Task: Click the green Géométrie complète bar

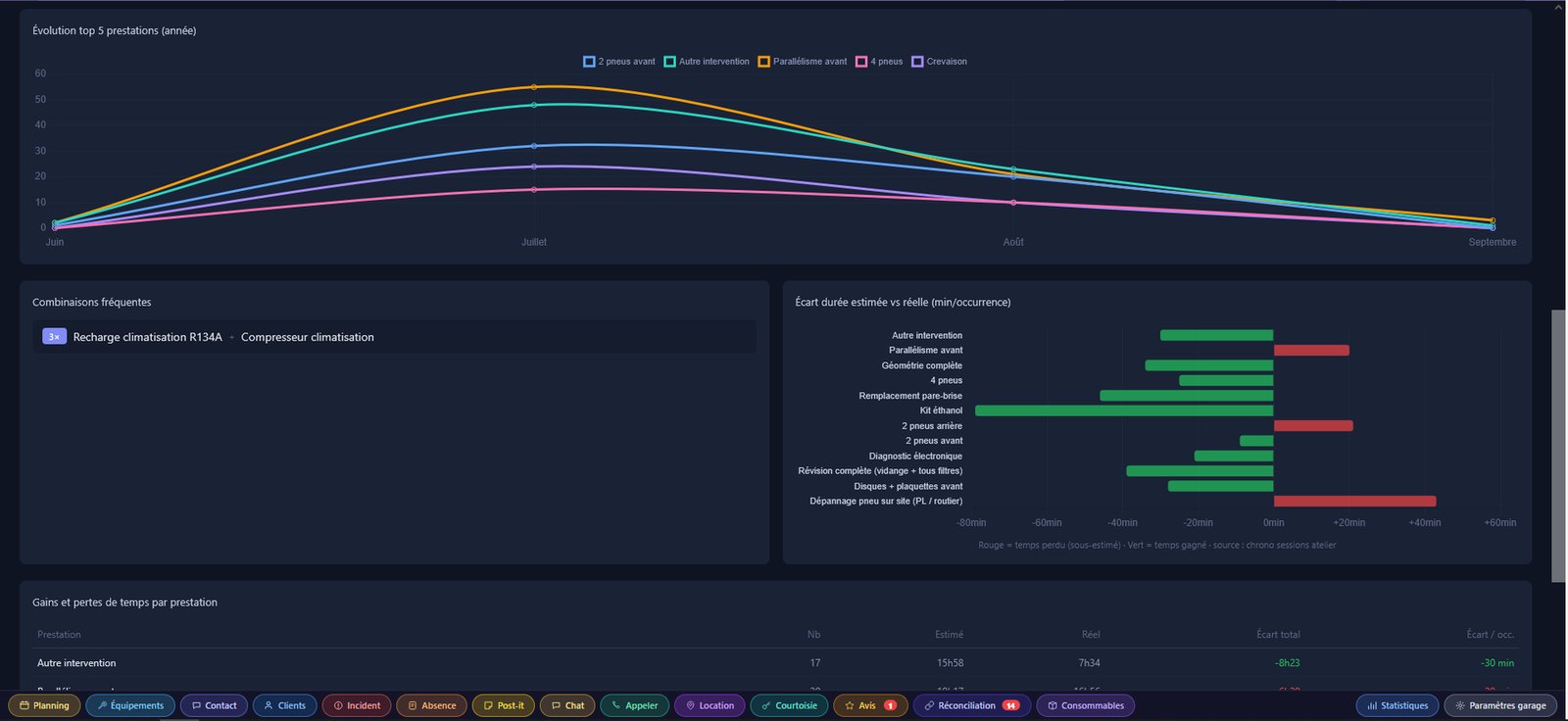Action: (1209, 365)
